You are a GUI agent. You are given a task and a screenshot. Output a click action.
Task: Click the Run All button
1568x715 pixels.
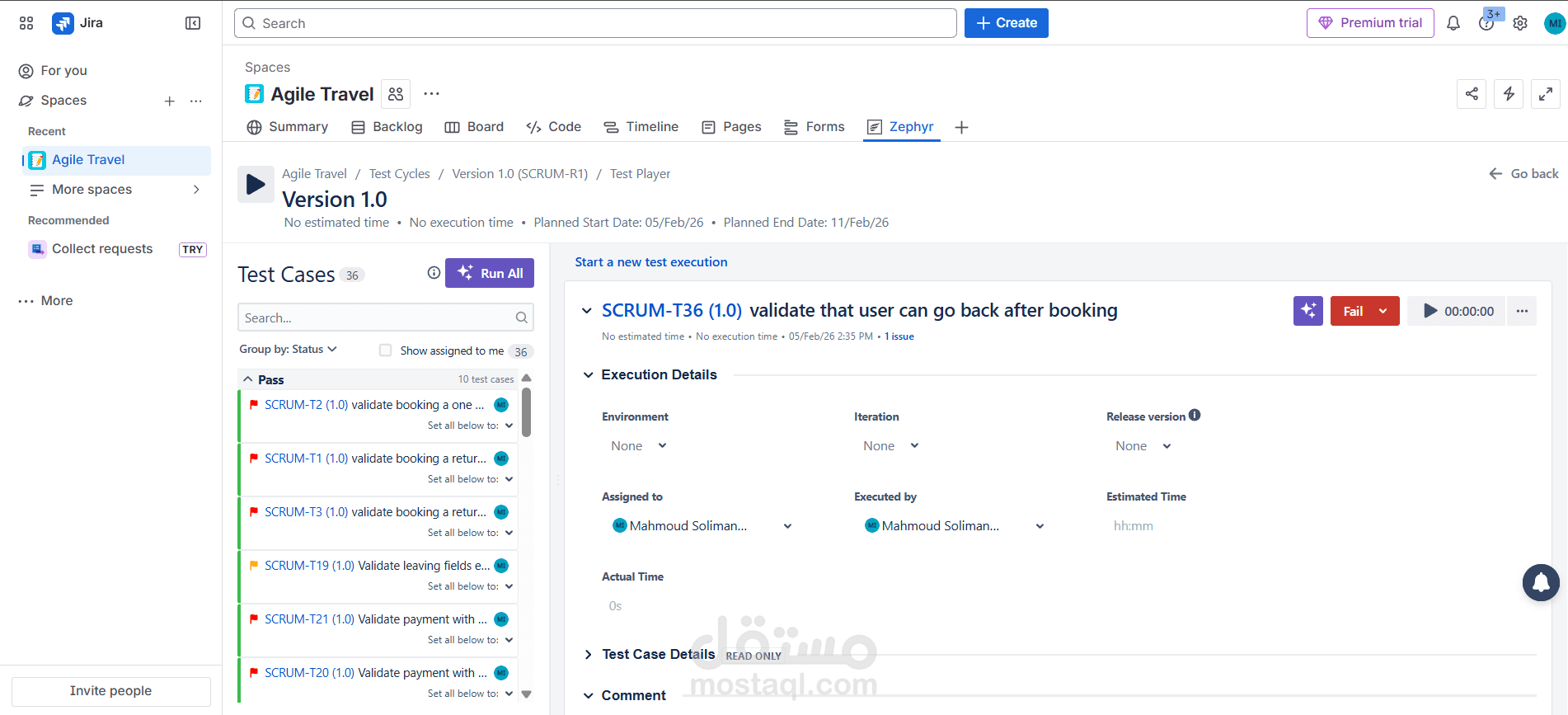click(490, 273)
